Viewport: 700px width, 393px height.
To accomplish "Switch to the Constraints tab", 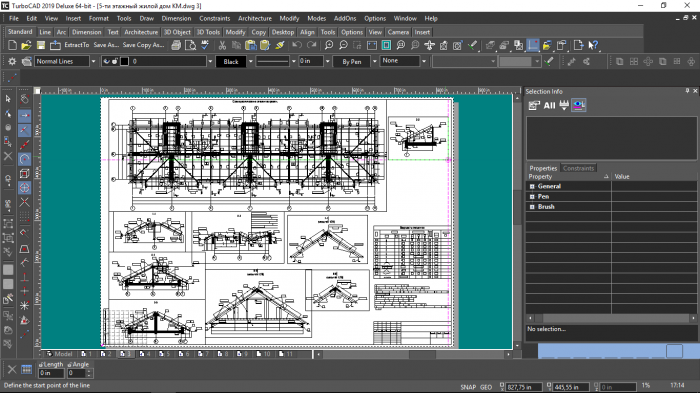I will (x=578, y=168).
